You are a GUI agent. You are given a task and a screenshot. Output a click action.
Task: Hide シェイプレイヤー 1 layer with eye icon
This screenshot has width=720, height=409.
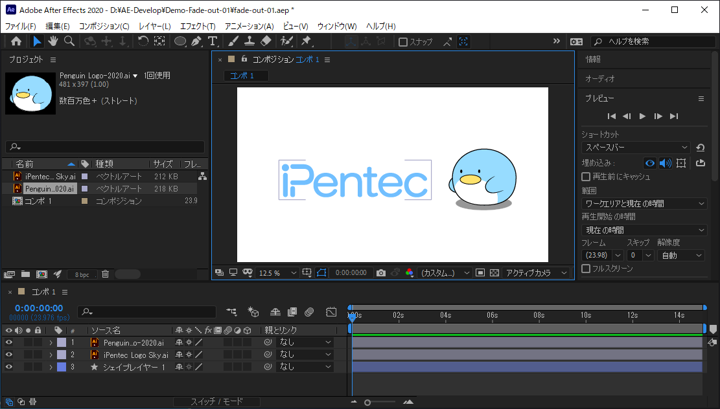tap(9, 367)
